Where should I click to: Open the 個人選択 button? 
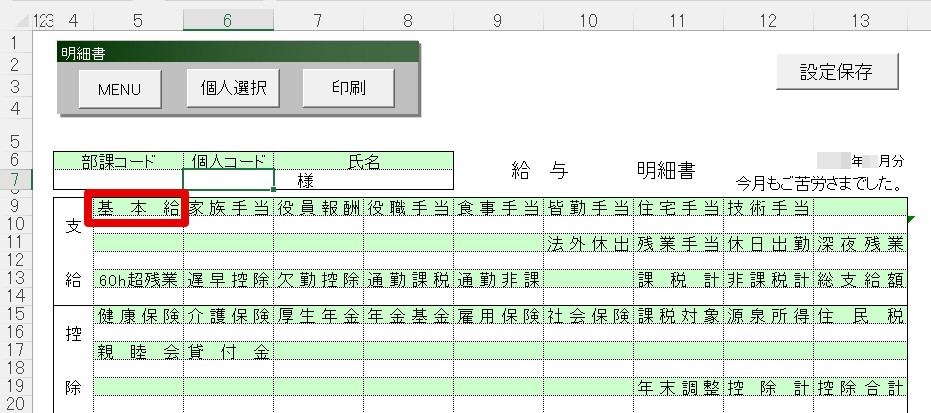(233, 88)
